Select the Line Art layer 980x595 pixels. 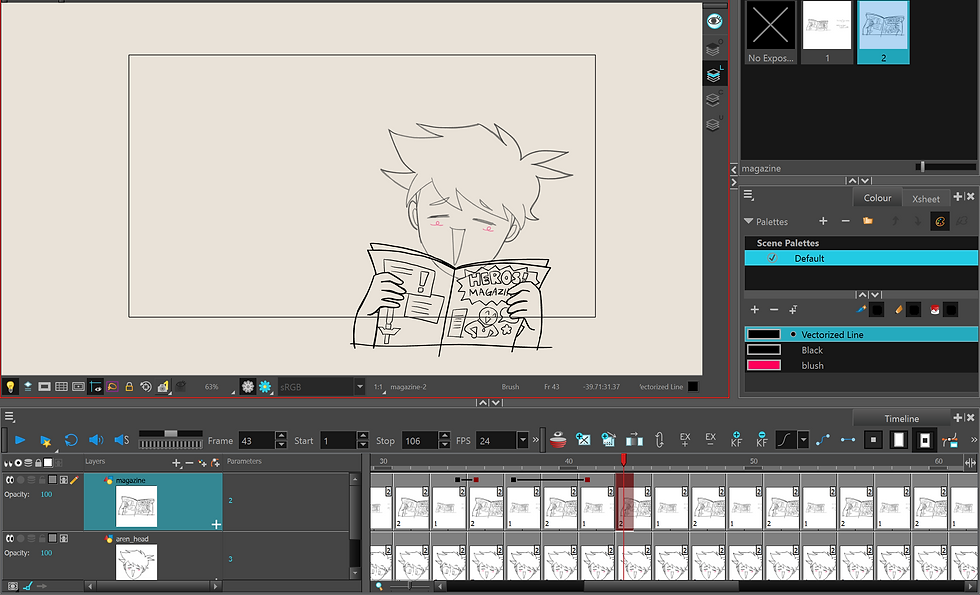click(713, 74)
